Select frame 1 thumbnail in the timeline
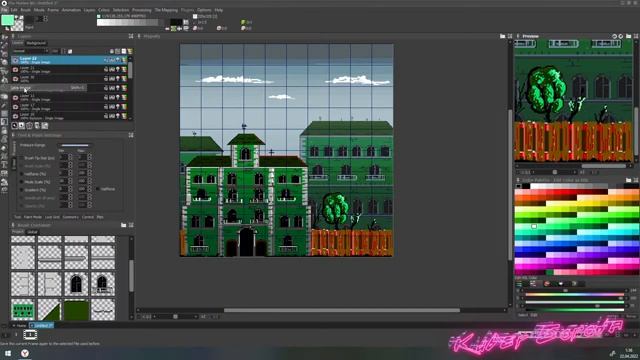Screen dimensions: 640x360 click(x=30, y=335)
